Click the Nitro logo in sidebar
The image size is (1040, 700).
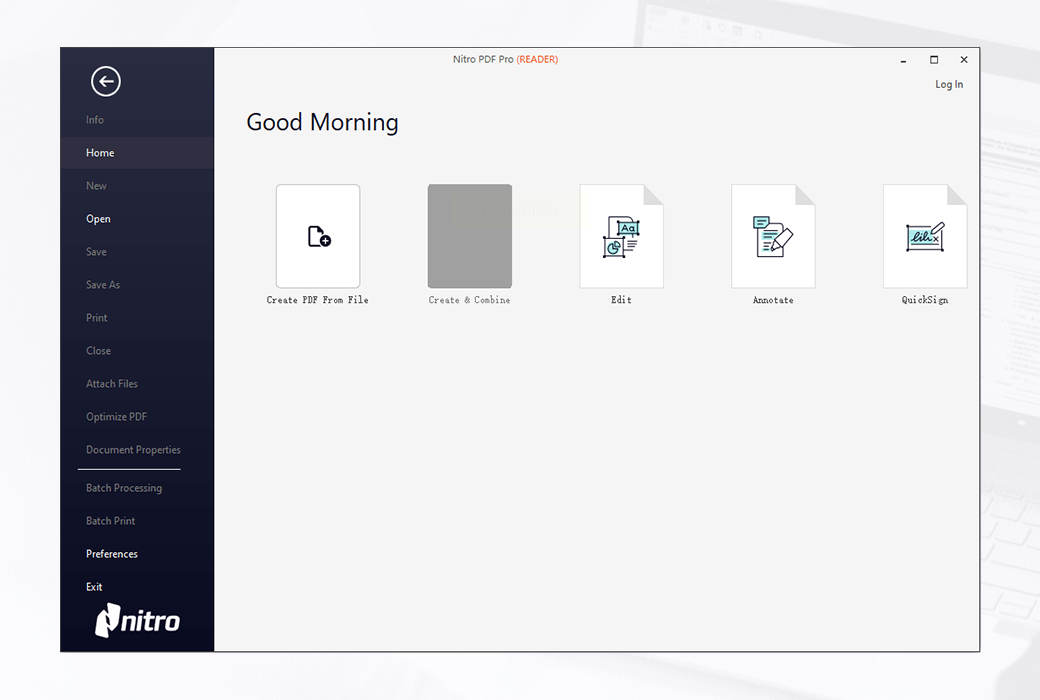tap(137, 620)
